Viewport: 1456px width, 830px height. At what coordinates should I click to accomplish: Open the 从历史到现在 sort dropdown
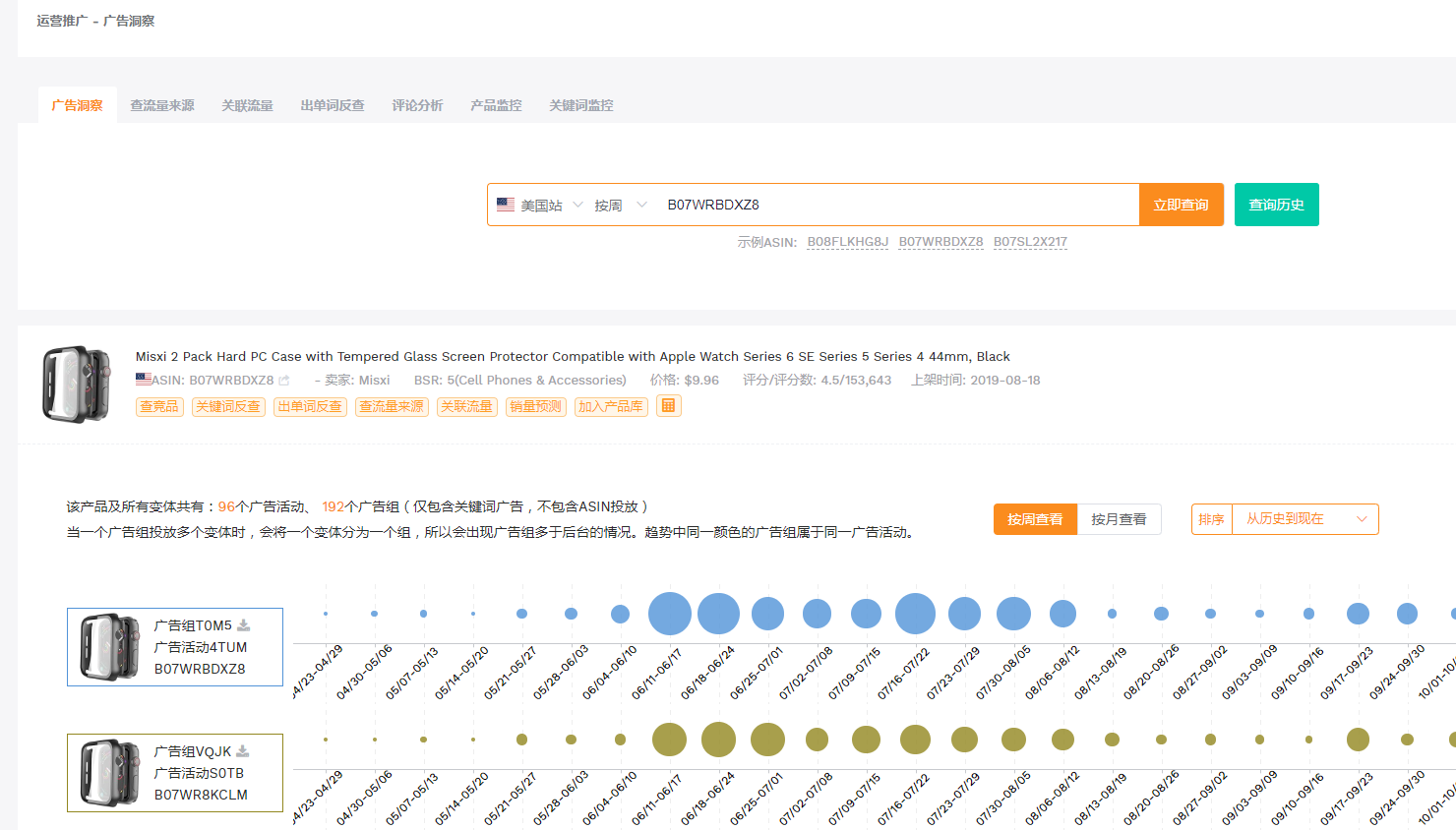[1305, 519]
